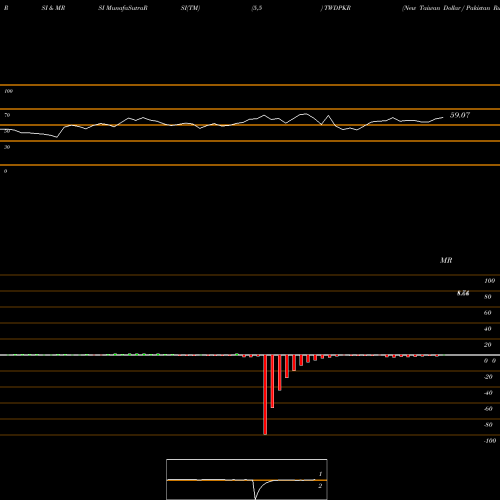Click the New Taiwan Dollar / Pakistan title text

click(451, 8)
